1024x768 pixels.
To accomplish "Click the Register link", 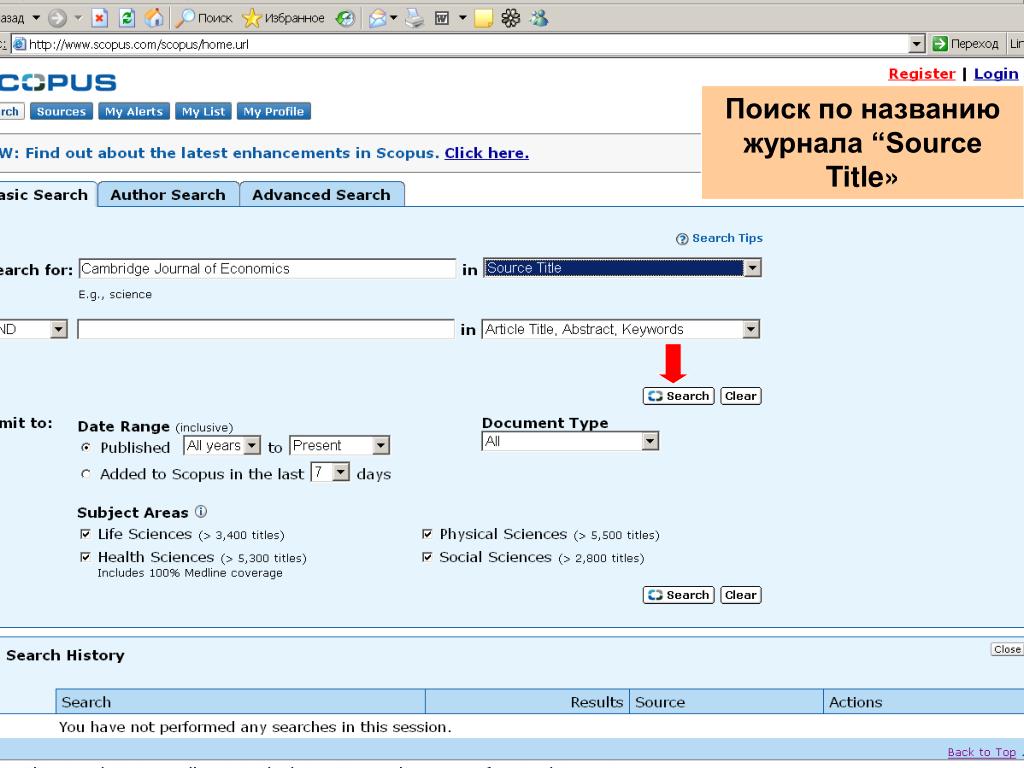I will [921, 74].
